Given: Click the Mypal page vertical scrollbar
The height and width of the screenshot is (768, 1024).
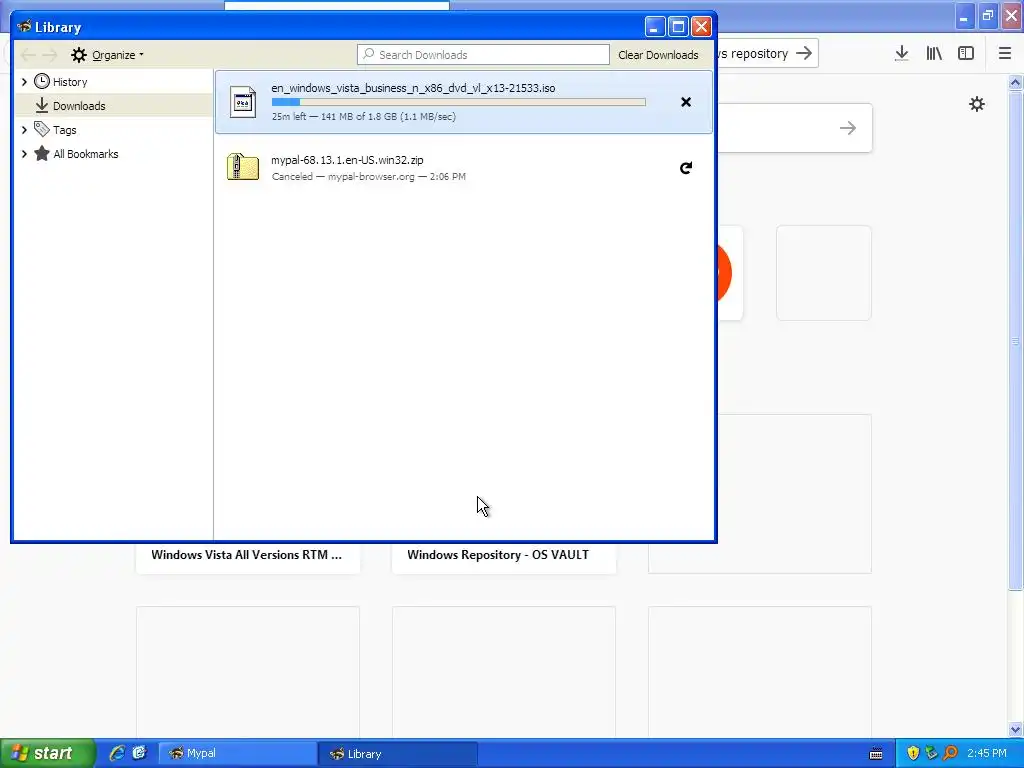Looking at the screenshot, I should coord(1015,340).
